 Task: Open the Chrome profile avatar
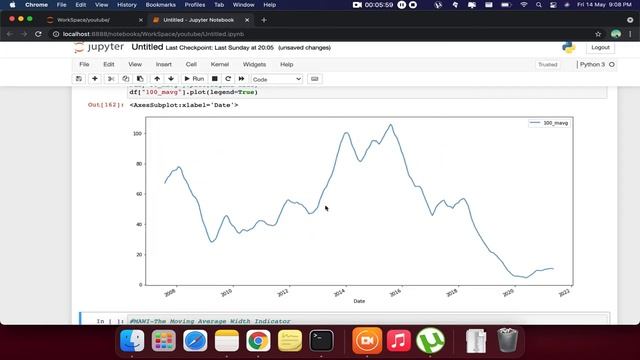pos(616,34)
